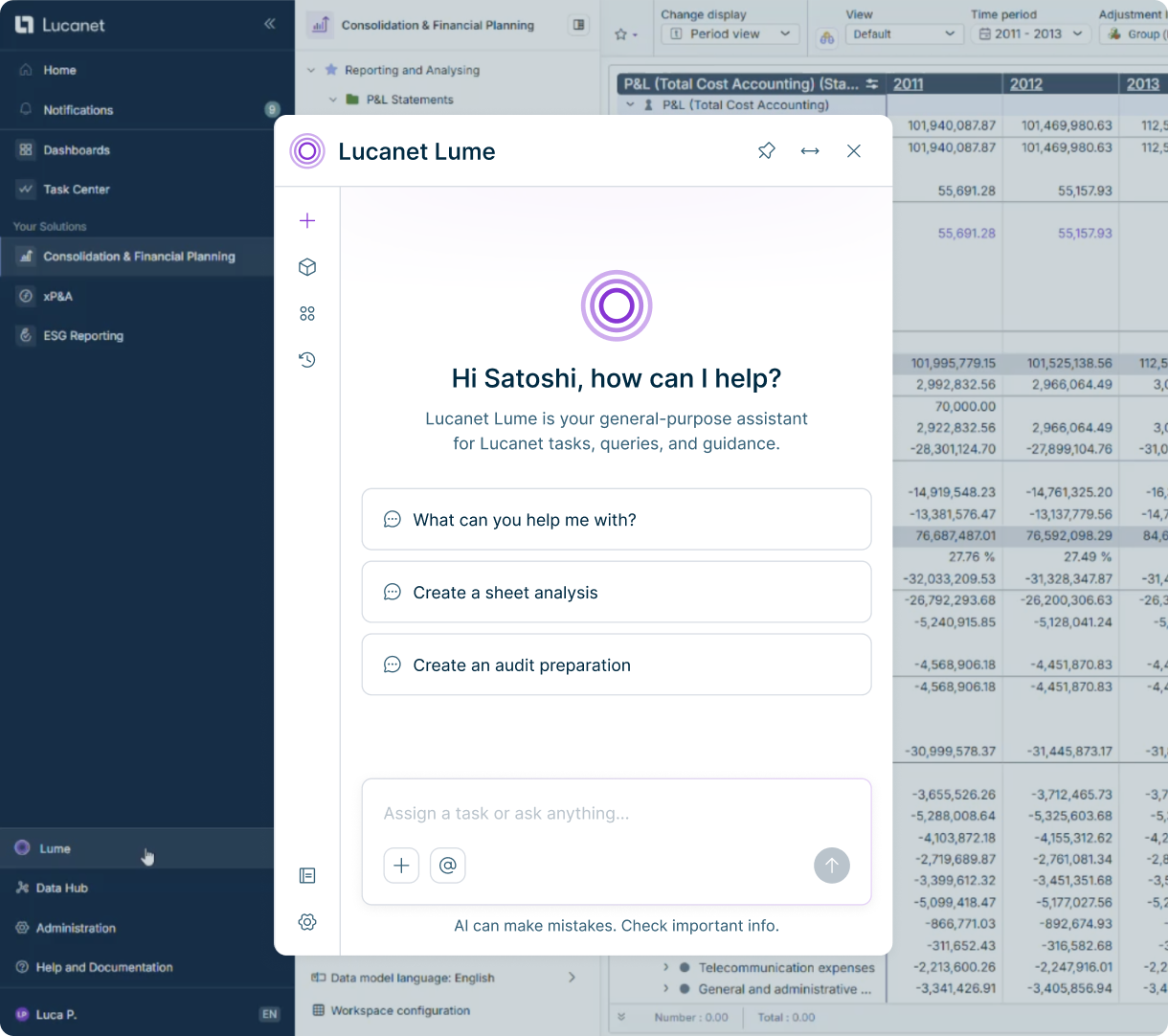Select the 2011 column header

909,84
